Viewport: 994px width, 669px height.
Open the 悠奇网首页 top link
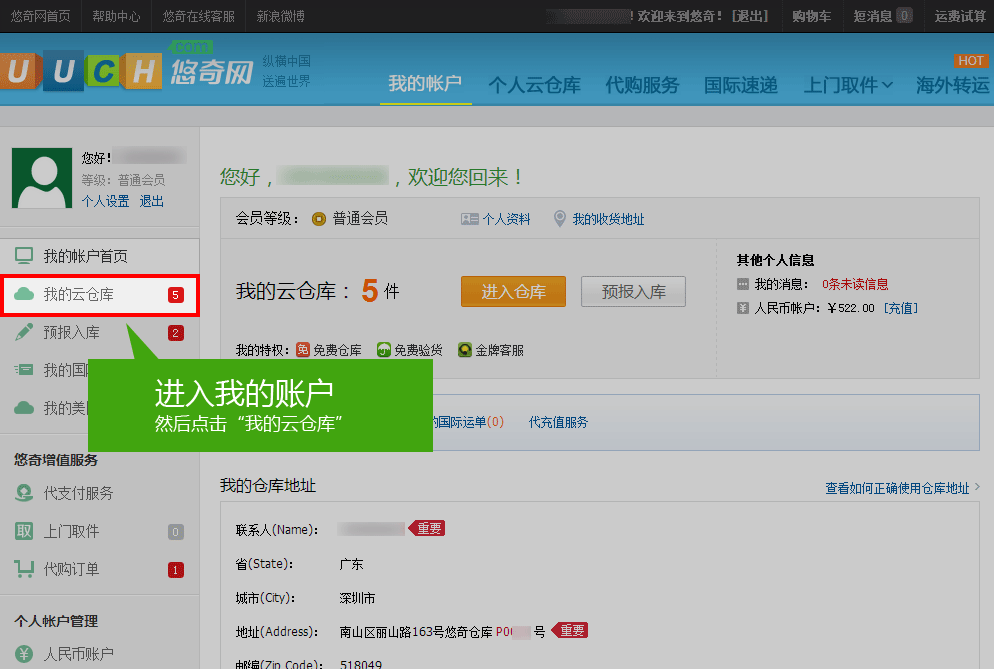click(41, 16)
